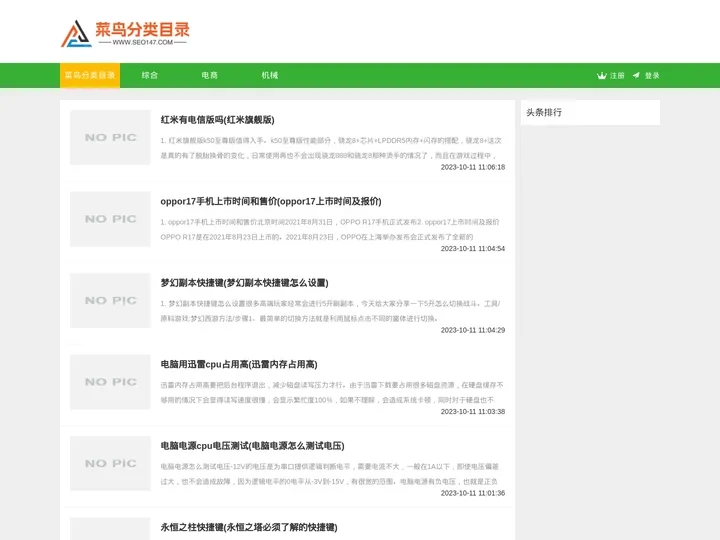Screen dimensions: 720x540
Task: Click the crown icon beside 注册
Action: tap(602, 76)
